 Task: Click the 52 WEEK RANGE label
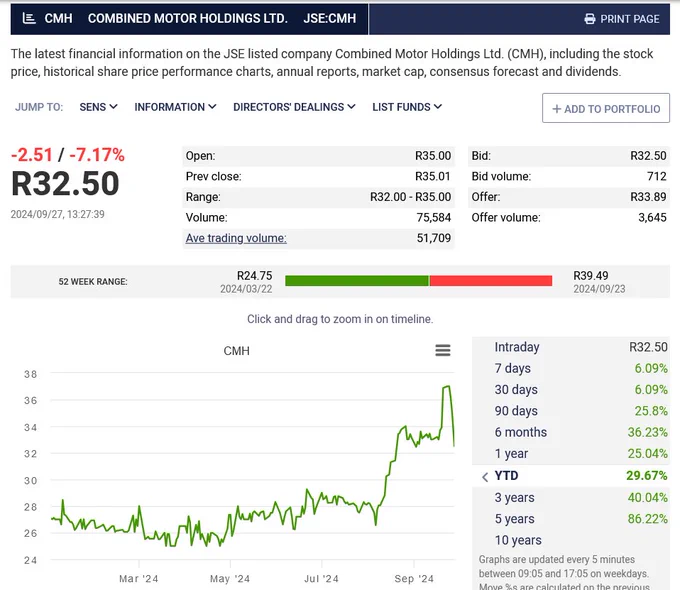93,282
